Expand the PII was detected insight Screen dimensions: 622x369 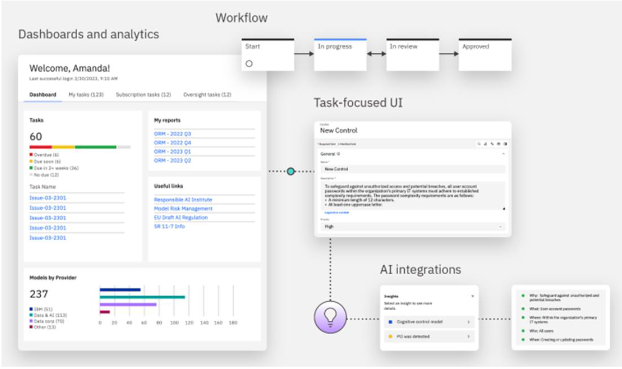(429, 336)
